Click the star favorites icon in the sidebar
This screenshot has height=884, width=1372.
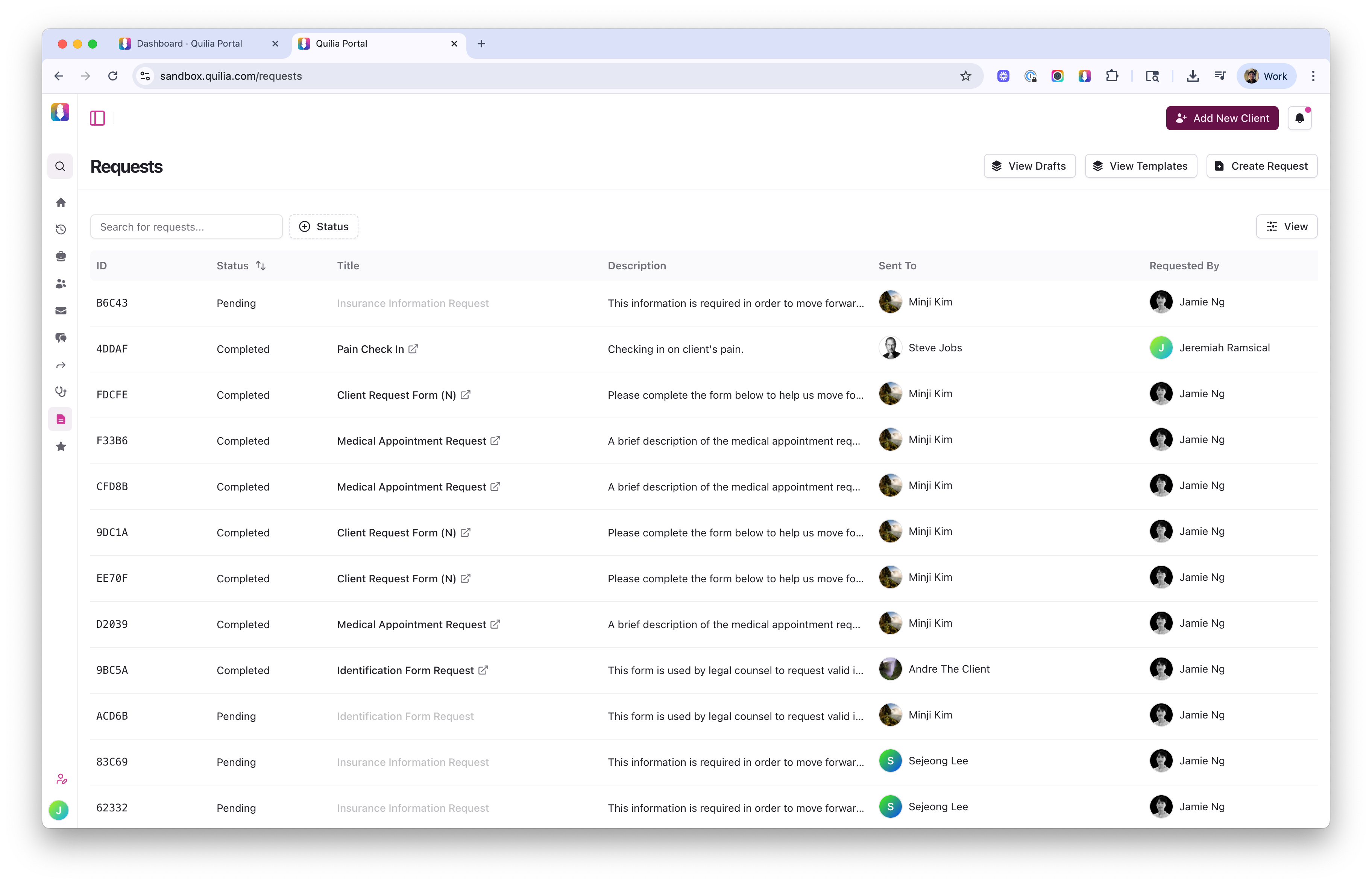pos(60,446)
